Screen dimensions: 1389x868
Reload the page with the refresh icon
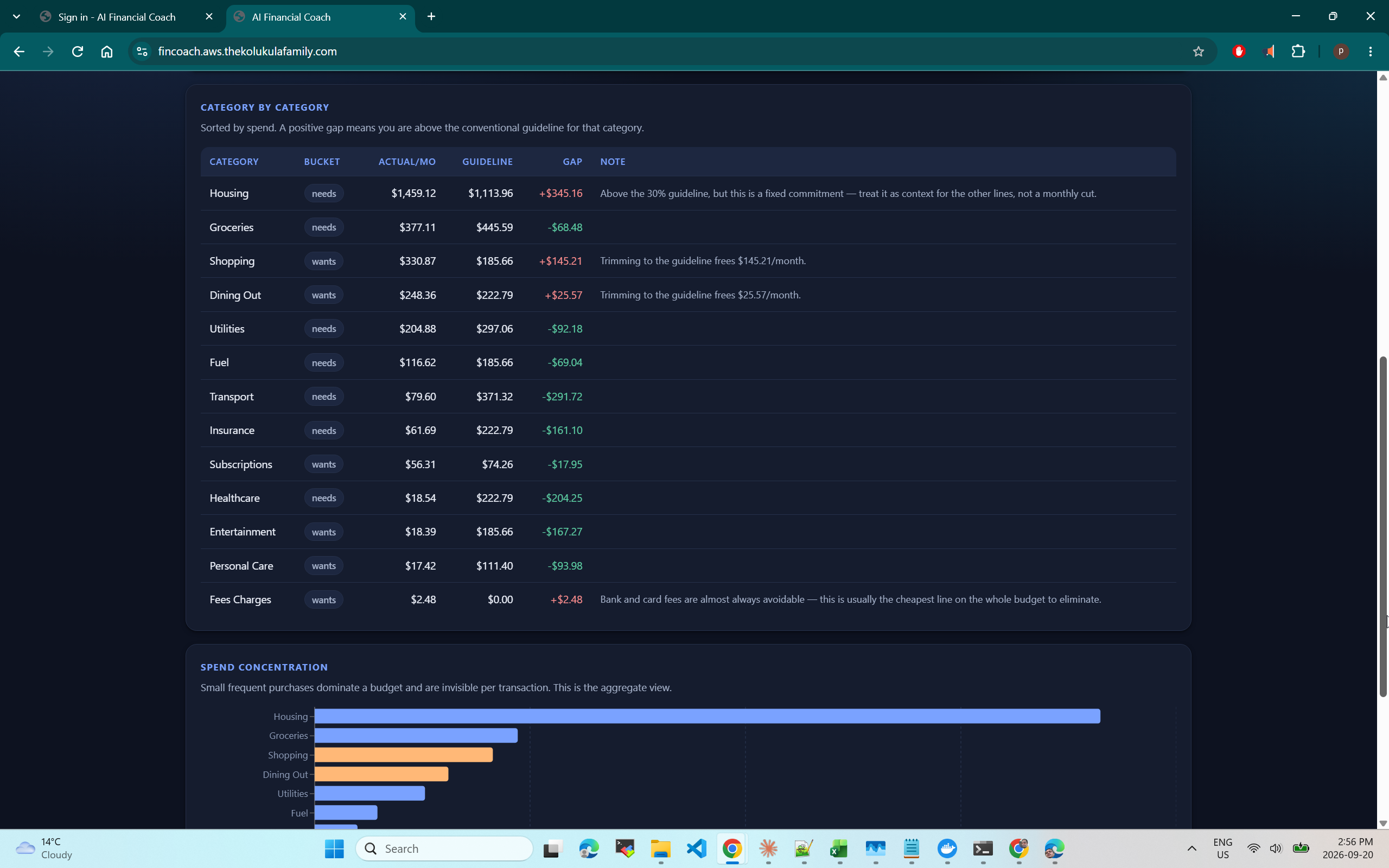click(78, 52)
